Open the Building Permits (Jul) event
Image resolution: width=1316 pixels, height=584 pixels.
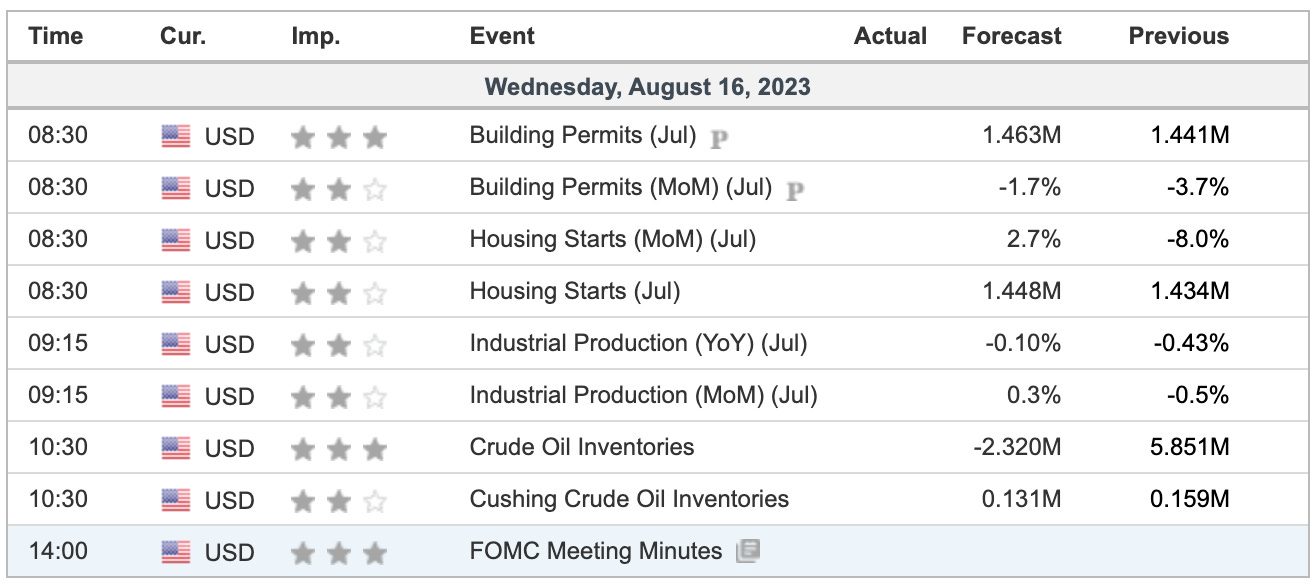click(583, 135)
